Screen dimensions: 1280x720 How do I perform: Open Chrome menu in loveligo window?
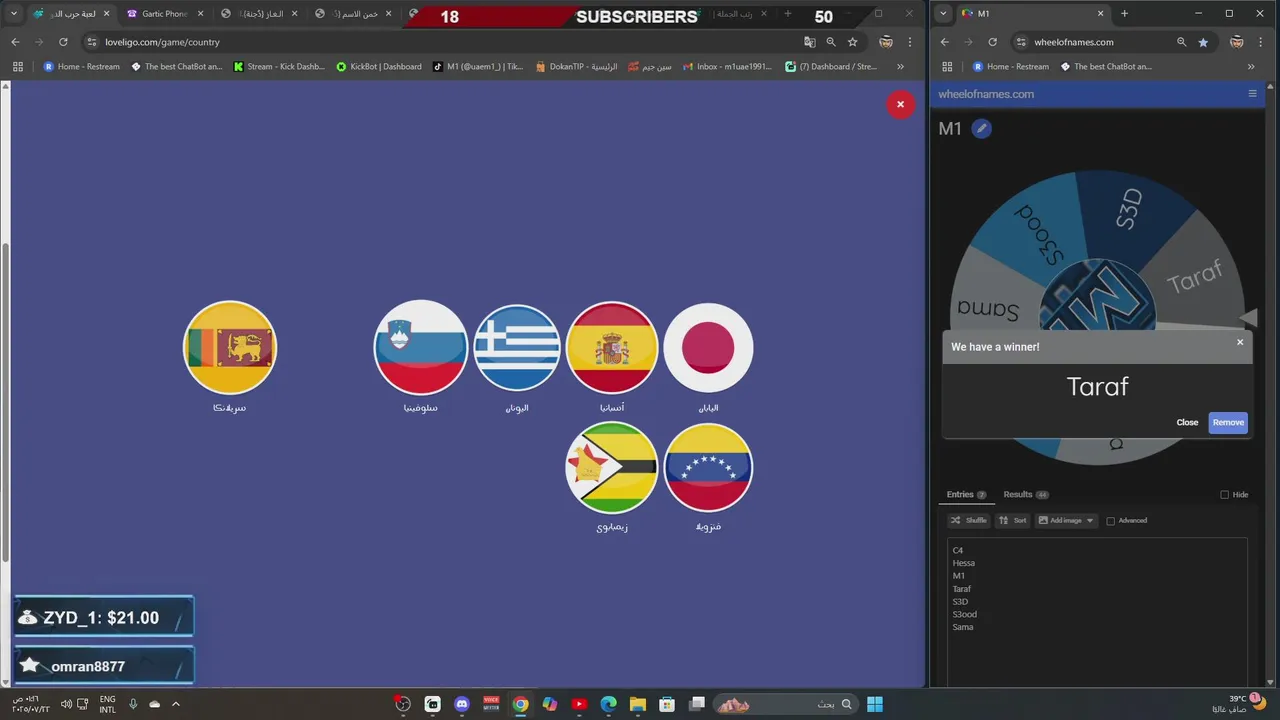910,42
